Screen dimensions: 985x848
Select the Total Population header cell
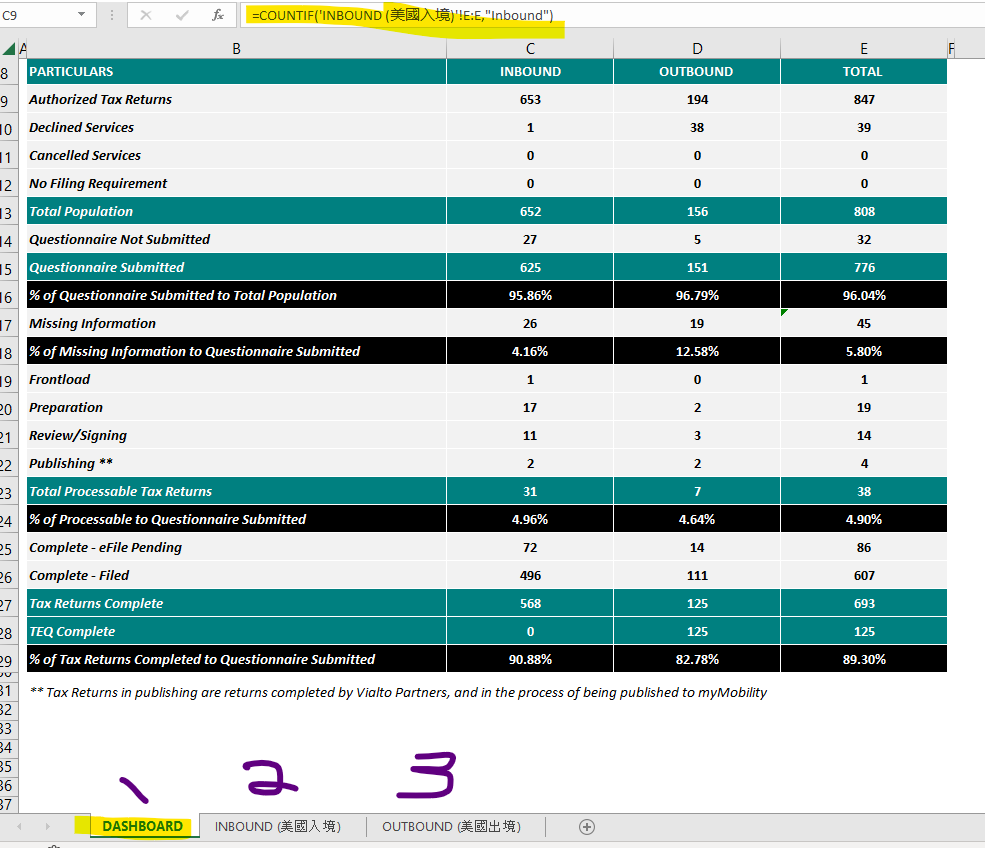point(236,210)
